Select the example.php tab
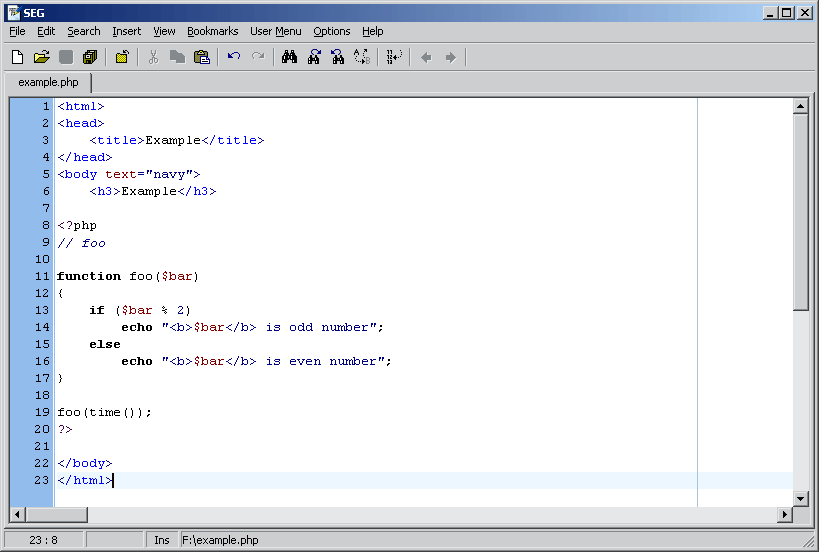819x552 pixels. (48, 83)
